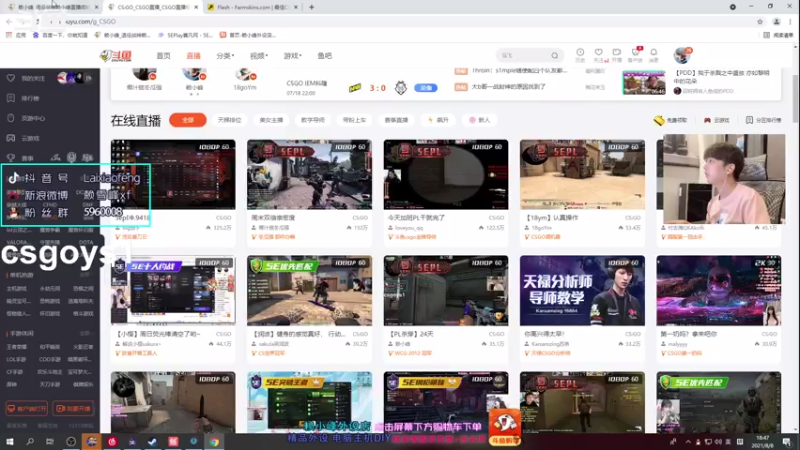Screen dimensions: 800x450
Task: Open the 百度一下 bookmark
Action: click(x=60, y=35)
